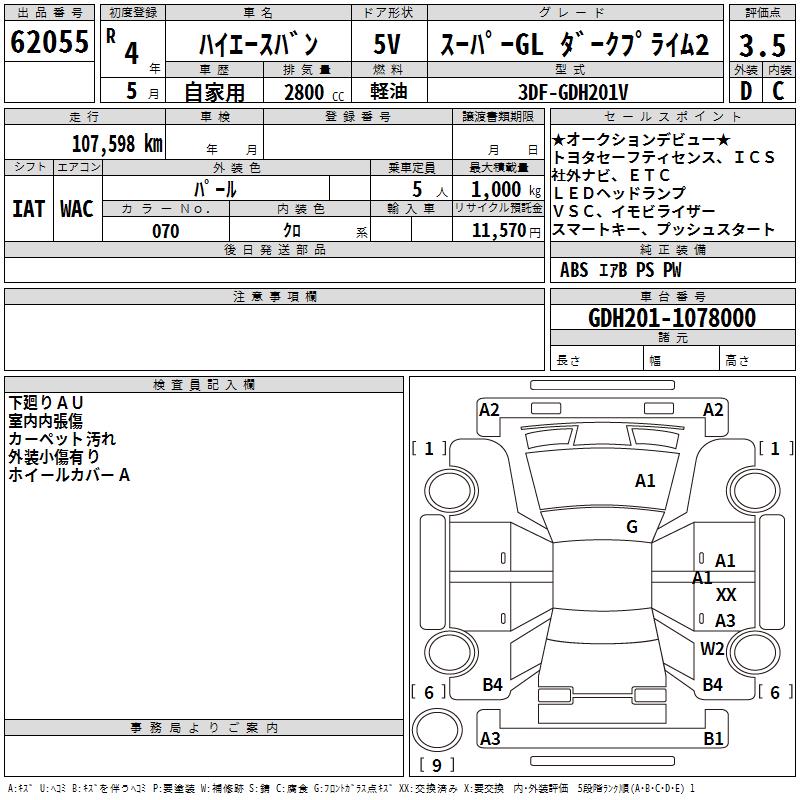Viewport: 800px width, 800px height.
Task: Click the mileage value 107,598 km
Action: pyautogui.click(x=117, y=143)
